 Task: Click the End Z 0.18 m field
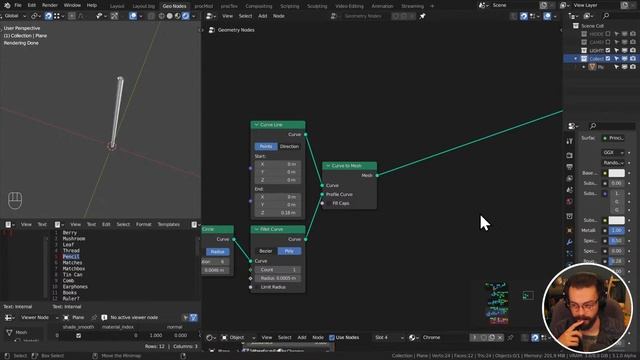pos(278,213)
